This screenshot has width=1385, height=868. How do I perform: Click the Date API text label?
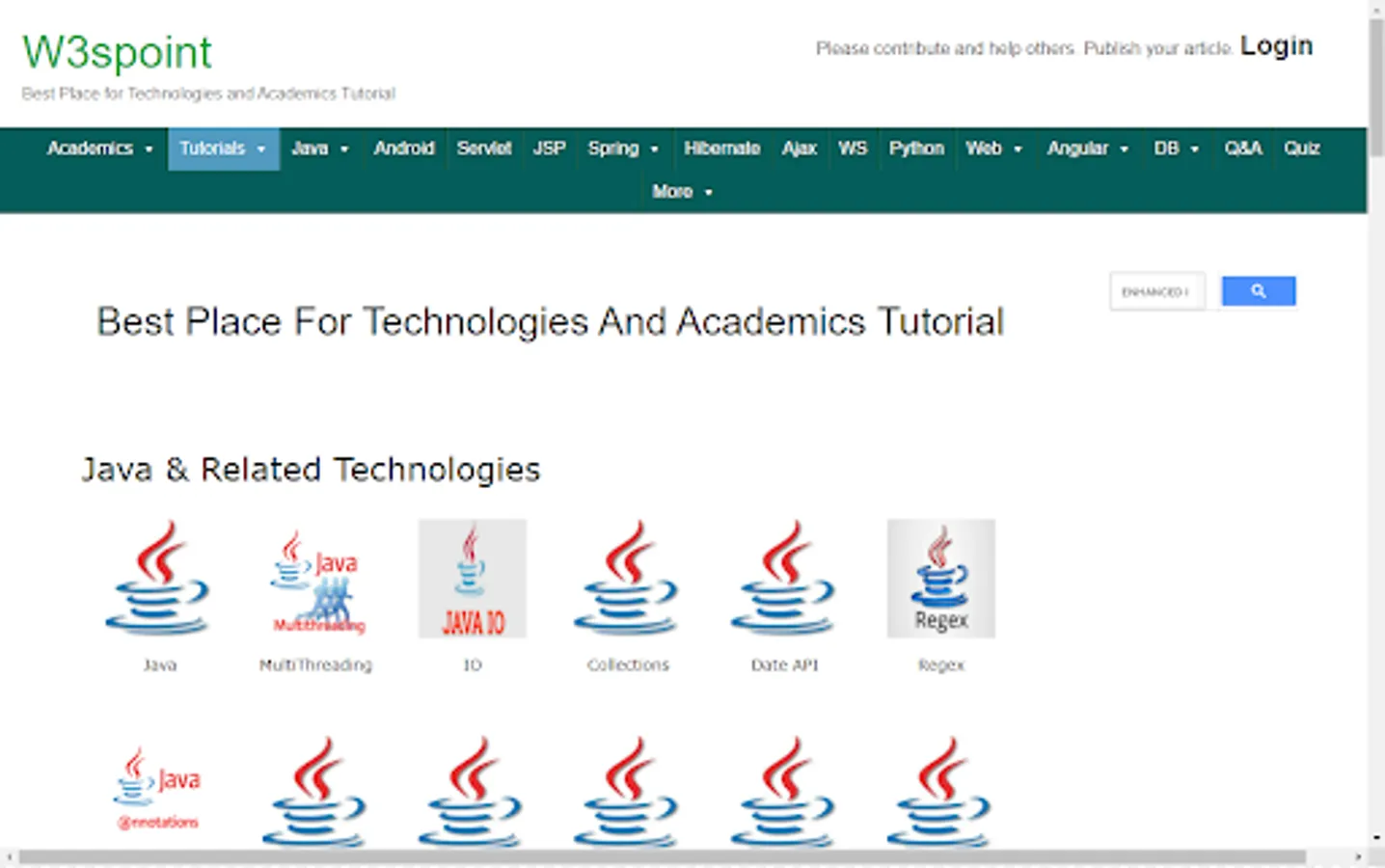coord(784,665)
